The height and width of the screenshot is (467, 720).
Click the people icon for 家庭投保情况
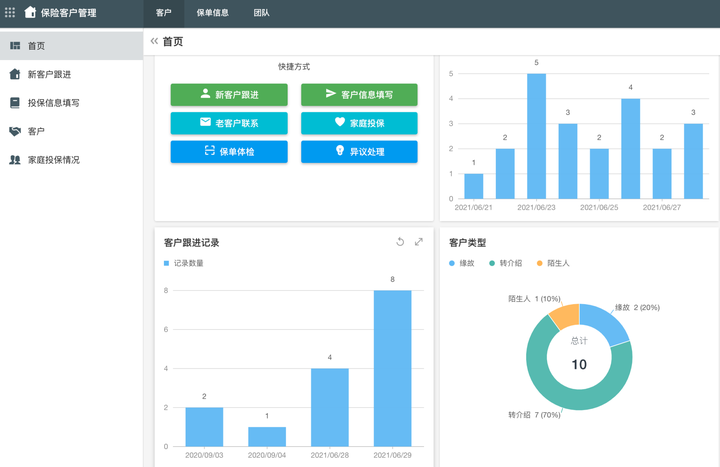tap(15, 160)
